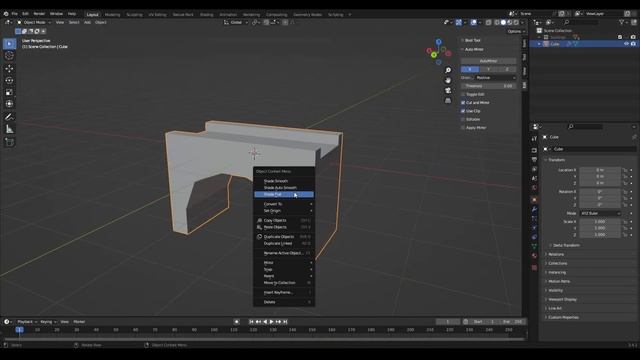Toggle the camera view icon

pyautogui.click(x=448, y=91)
